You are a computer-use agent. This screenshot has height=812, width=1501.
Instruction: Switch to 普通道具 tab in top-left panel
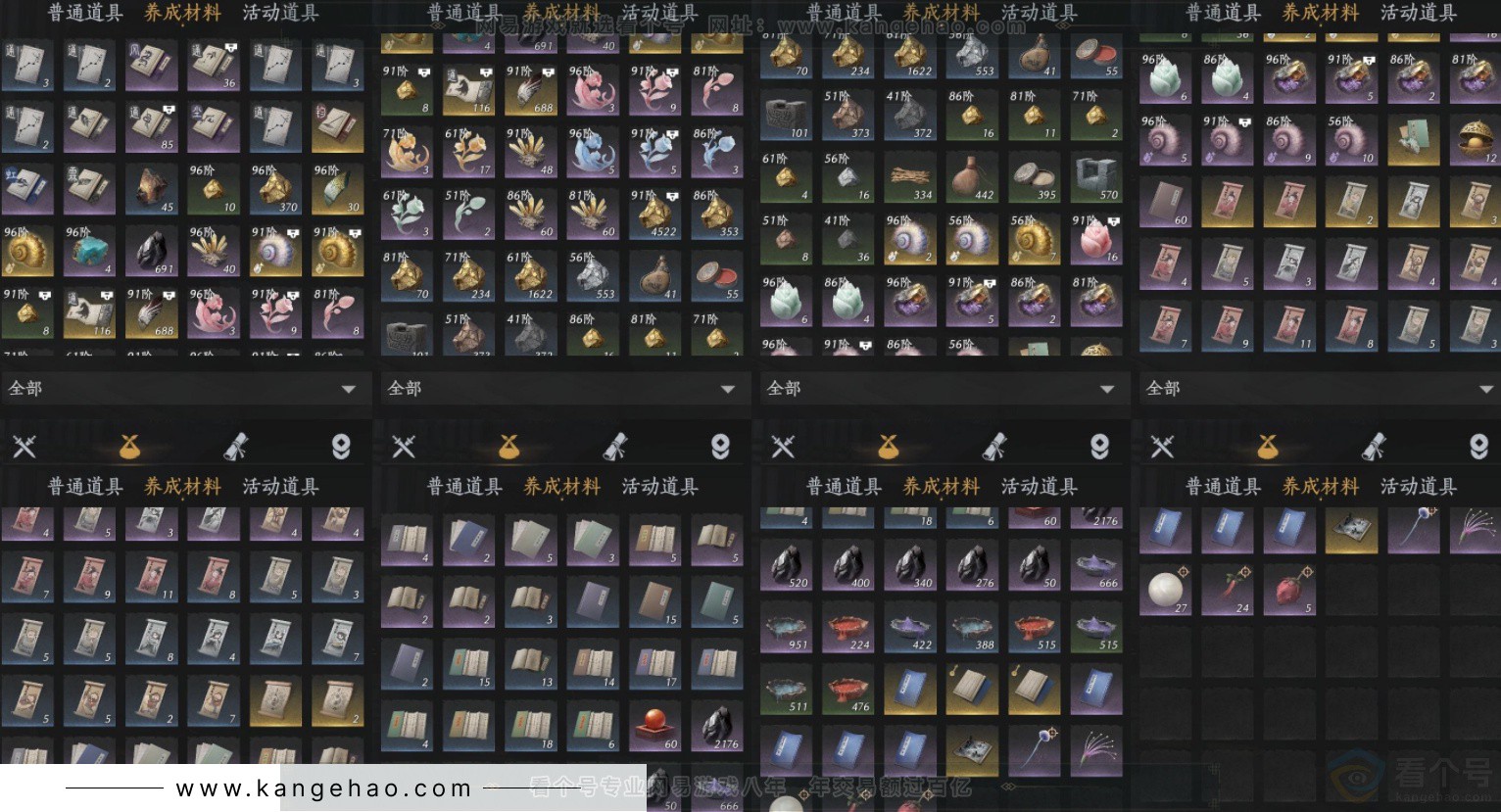tap(85, 13)
